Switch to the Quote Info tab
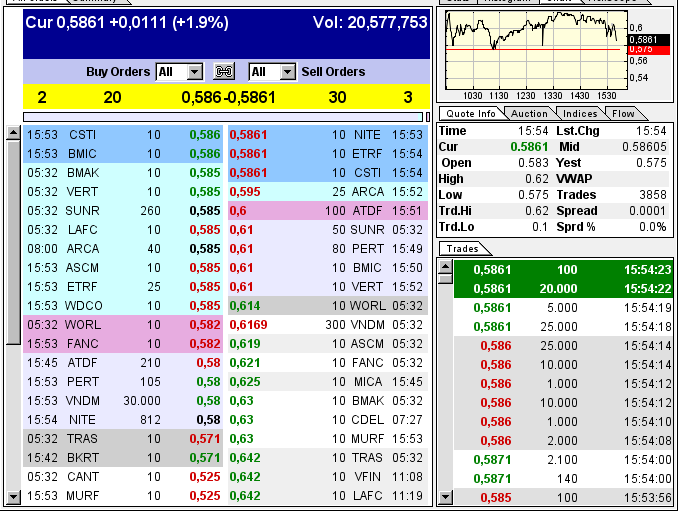This screenshot has width=696, height=514. pyautogui.click(x=471, y=114)
